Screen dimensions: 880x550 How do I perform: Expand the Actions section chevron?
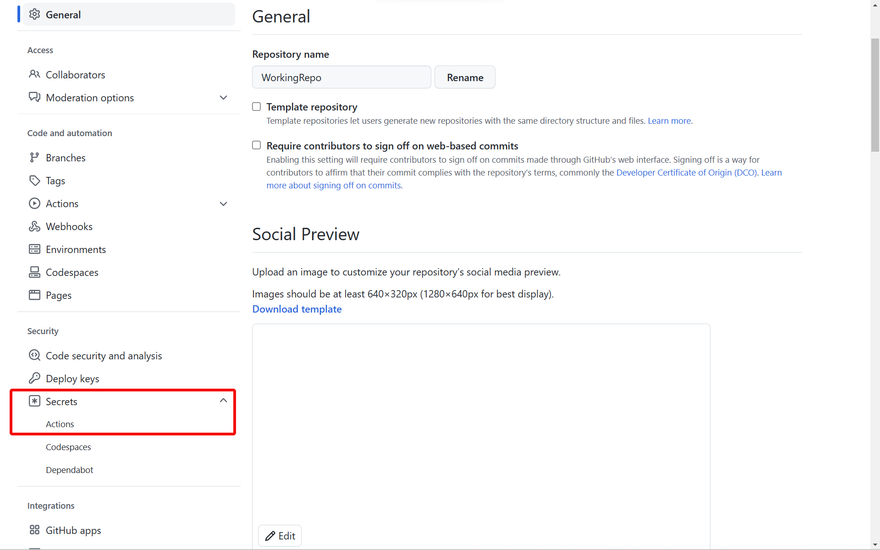223,204
